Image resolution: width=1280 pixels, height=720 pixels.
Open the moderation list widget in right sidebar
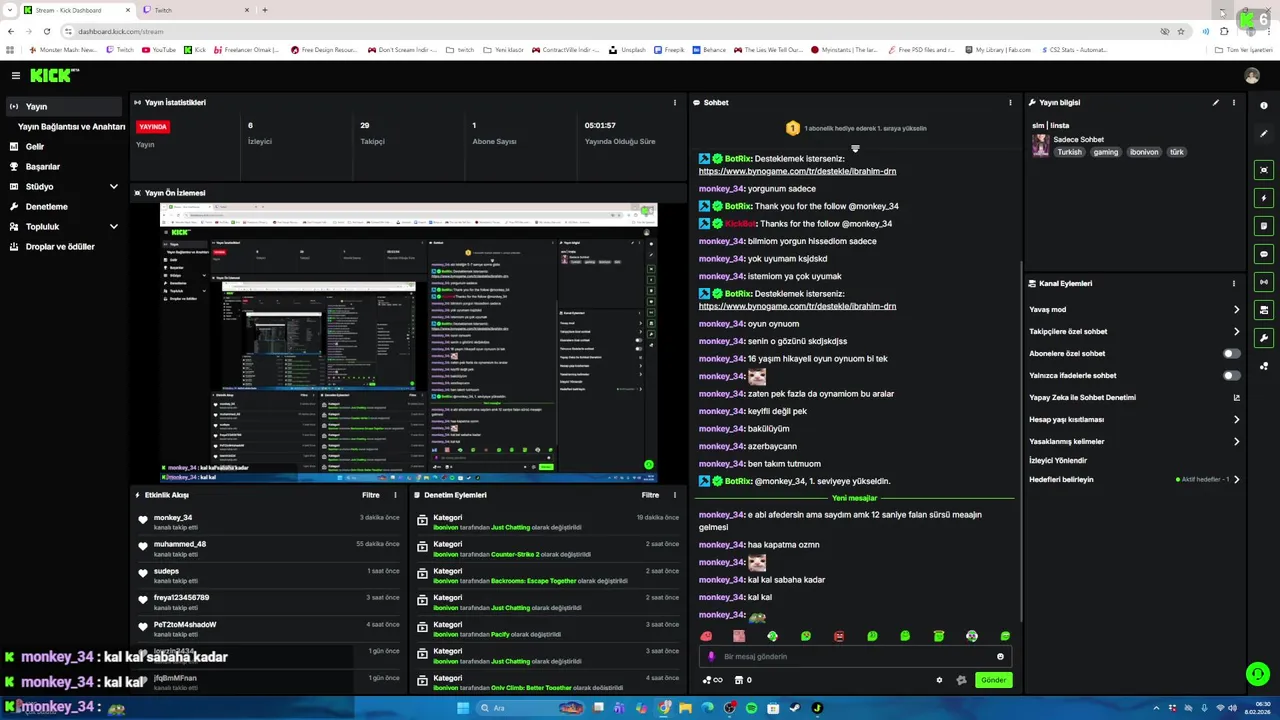tap(1264, 310)
